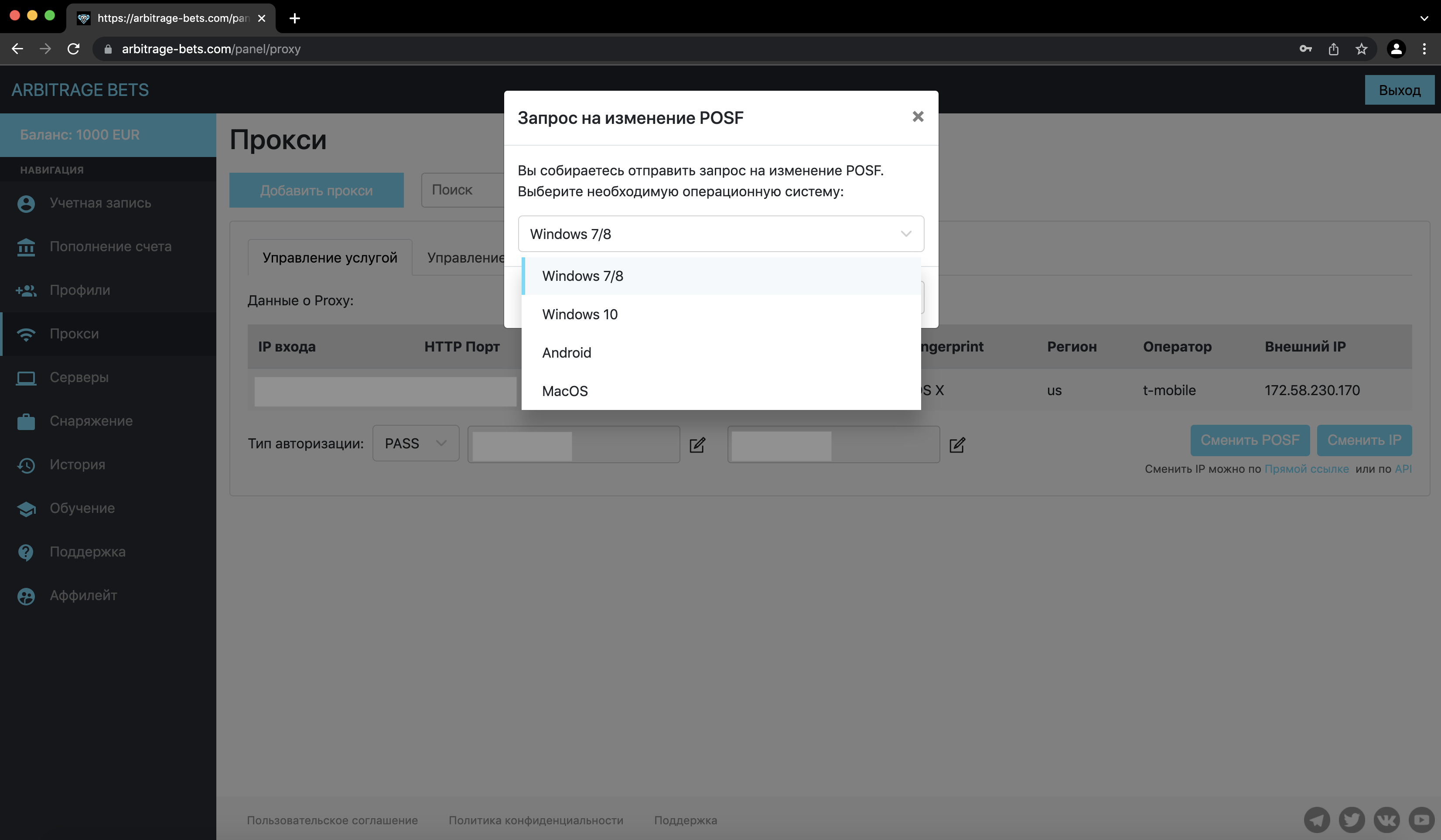The width and height of the screenshot is (1441, 840).
Task: Open Снаряжение in the navigation menu
Action: [91, 421]
